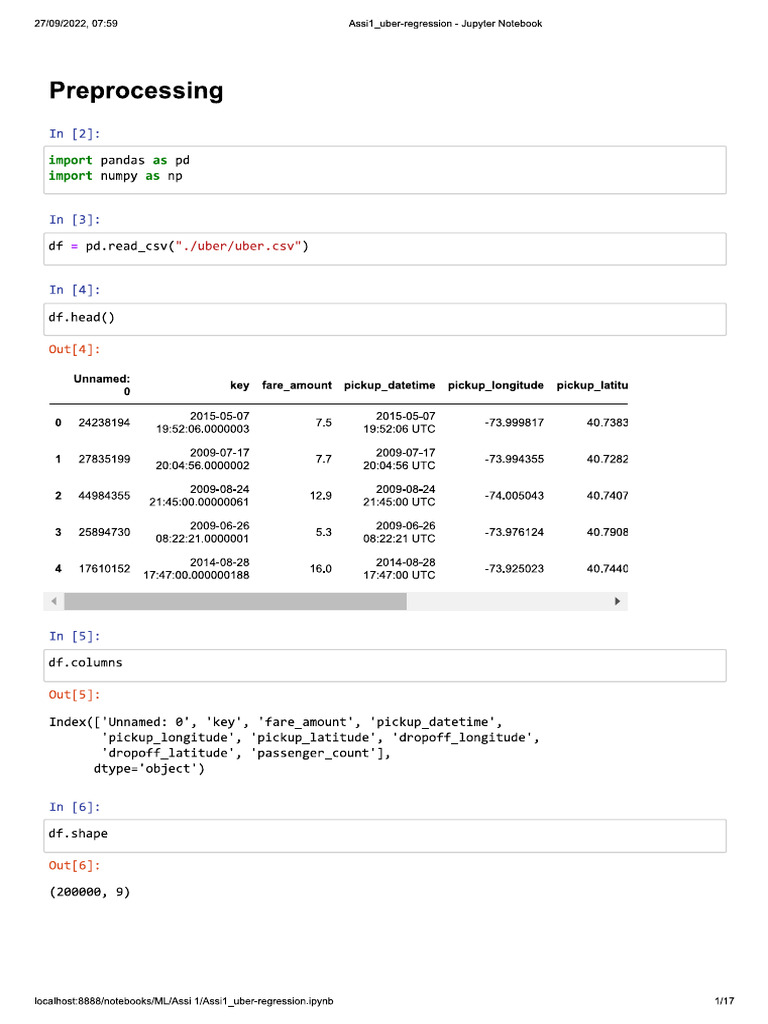The width and height of the screenshot is (768, 1024).
Task: Click the Index column list output
Action: [x=295, y=745]
